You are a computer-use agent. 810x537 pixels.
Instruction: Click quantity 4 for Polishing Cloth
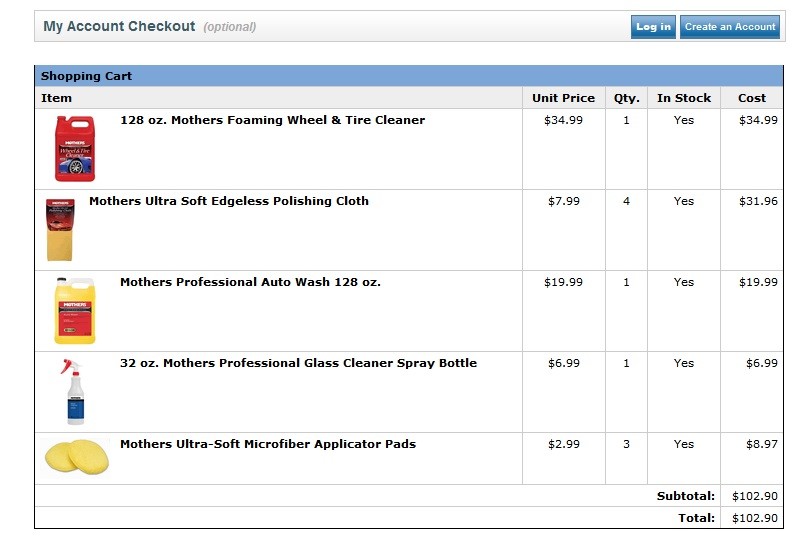click(626, 201)
